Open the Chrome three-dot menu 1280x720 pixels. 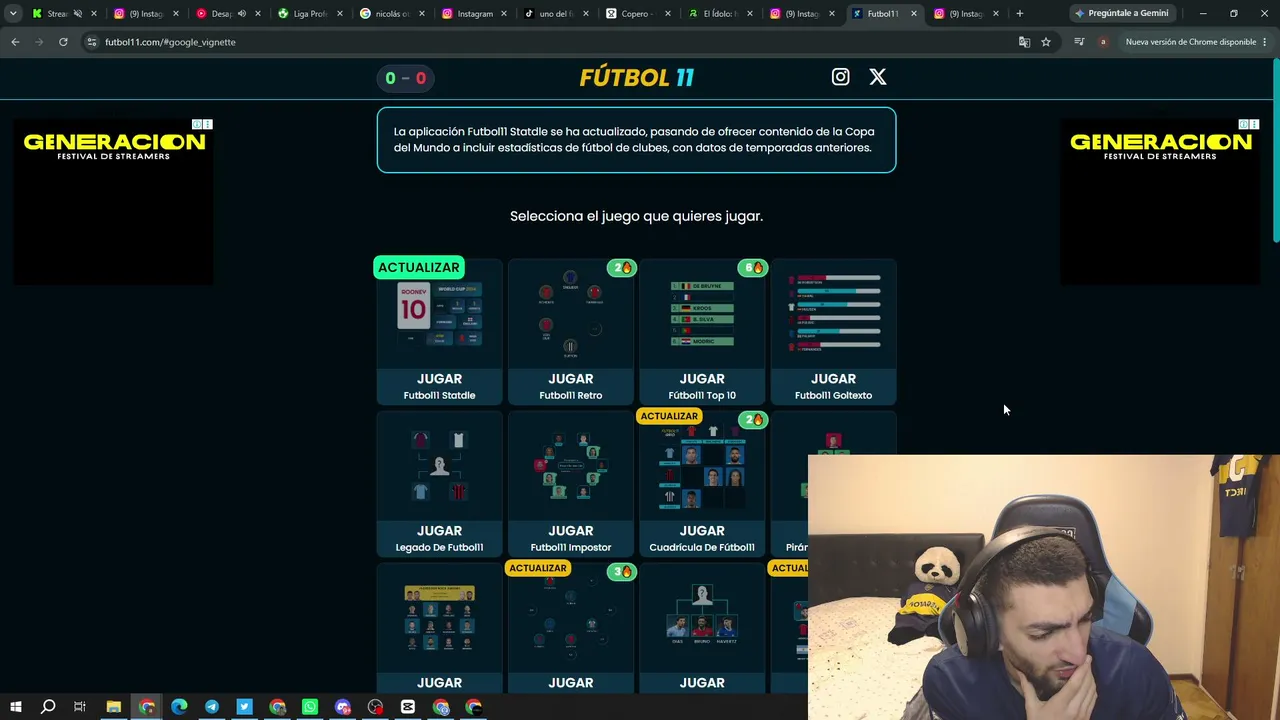pyautogui.click(x=1265, y=42)
